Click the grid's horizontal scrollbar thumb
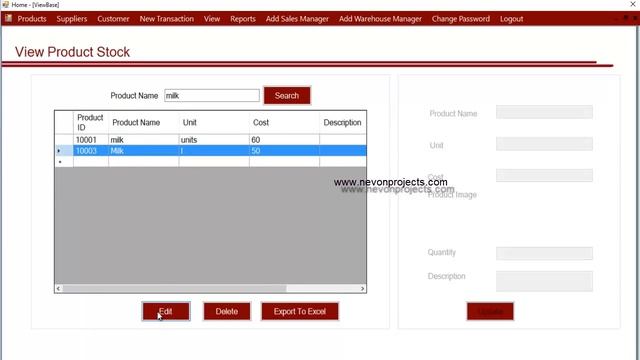This screenshot has width=640, height=360. point(174,289)
